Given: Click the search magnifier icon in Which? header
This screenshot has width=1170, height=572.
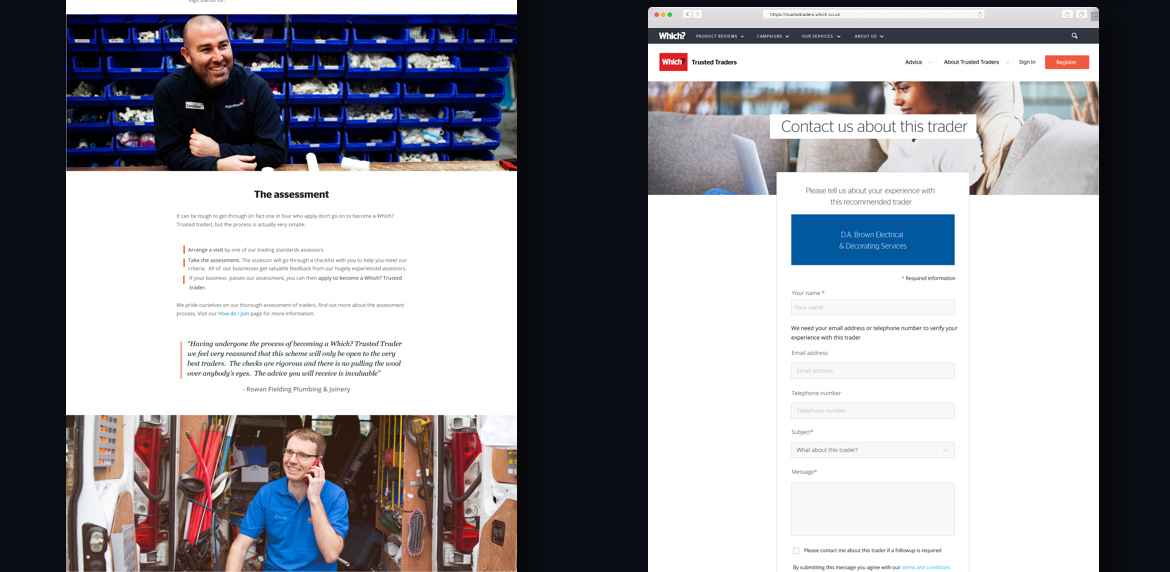Looking at the screenshot, I should [1075, 36].
